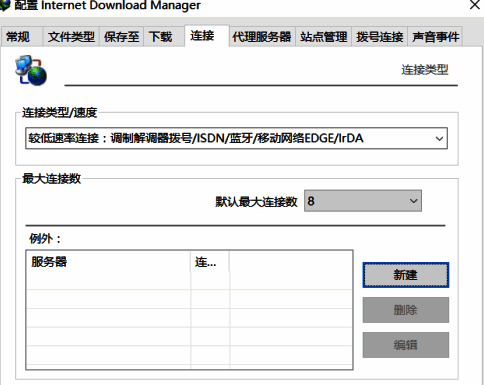The height and width of the screenshot is (385, 484).
Task: Go to the 声音事件 tab
Action: pyautogui.click(x=435, y=36)
